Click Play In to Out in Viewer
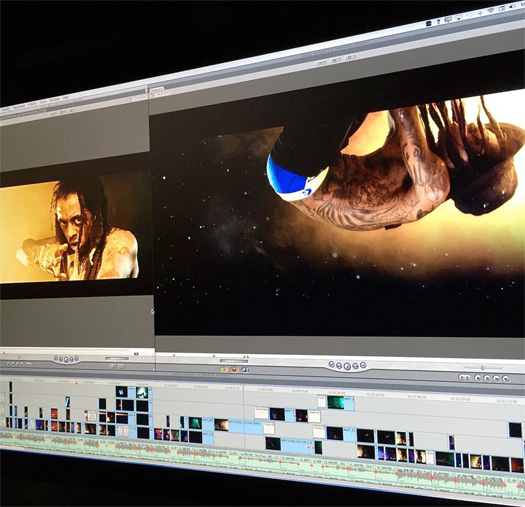Screen dimensions: 525x507 point(61,359)
